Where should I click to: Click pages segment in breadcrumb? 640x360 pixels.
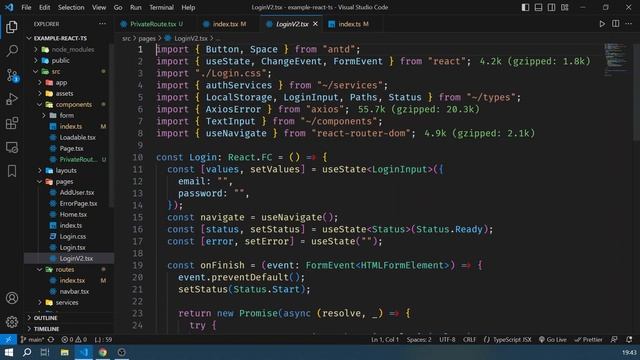click(147, 38)
